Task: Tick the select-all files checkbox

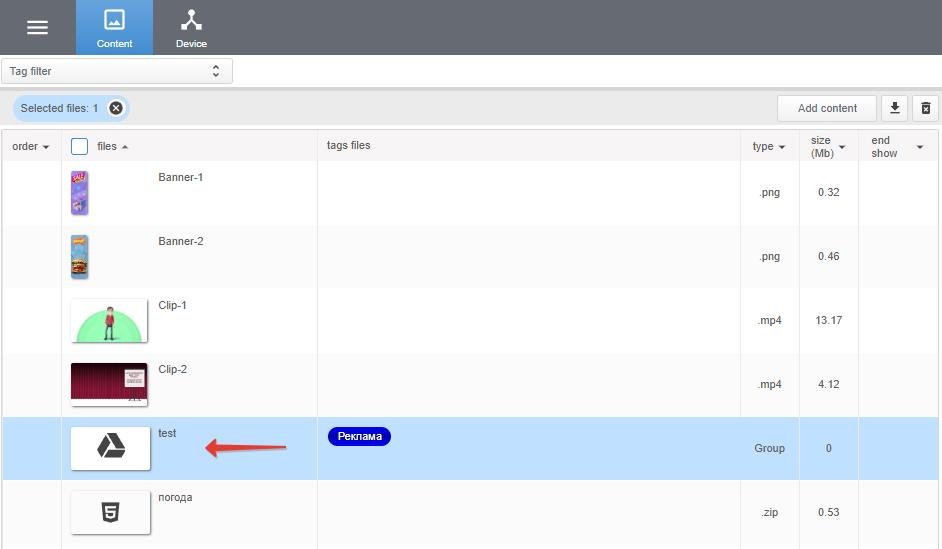Action: (x=79, y=147)
